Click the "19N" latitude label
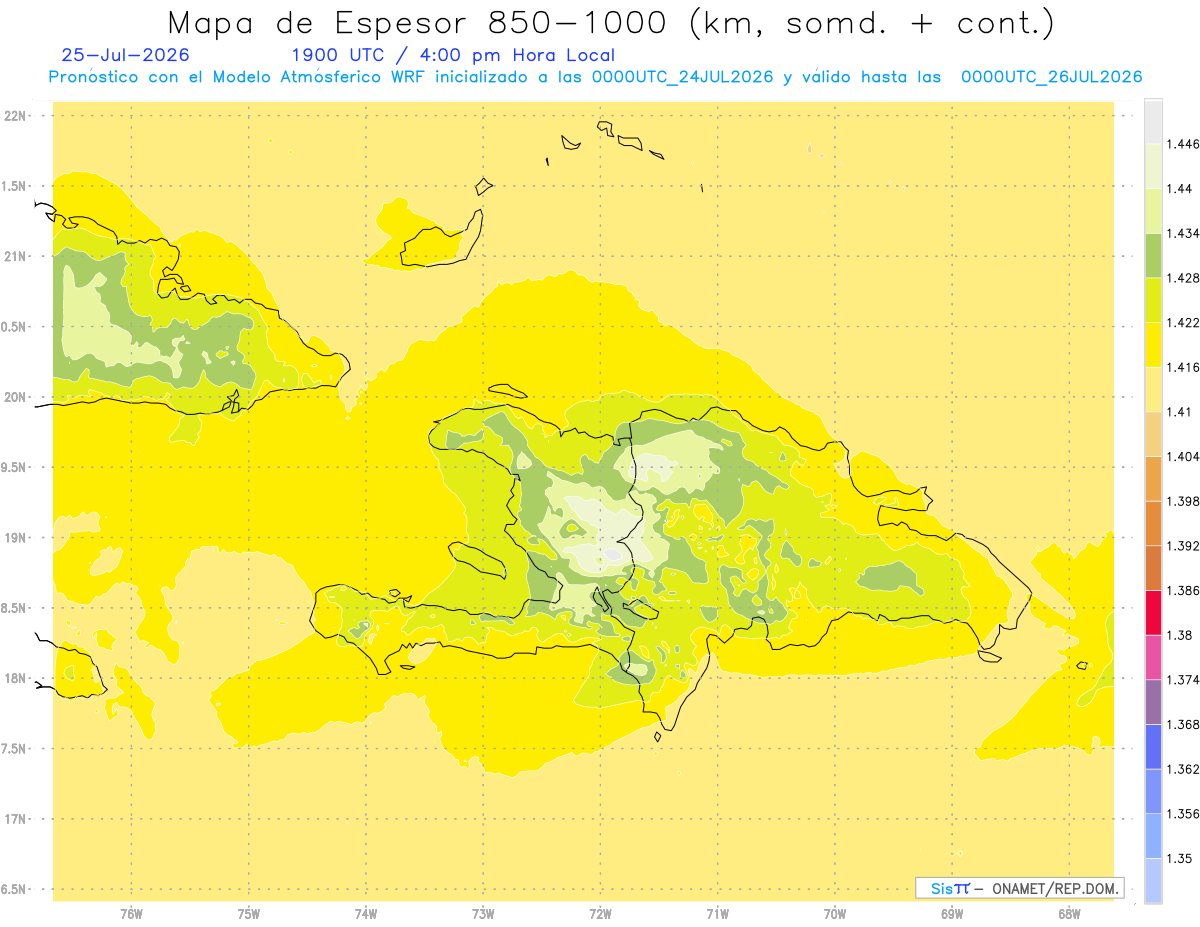Viewport: 1200px width, 927px height. (15, 537)
